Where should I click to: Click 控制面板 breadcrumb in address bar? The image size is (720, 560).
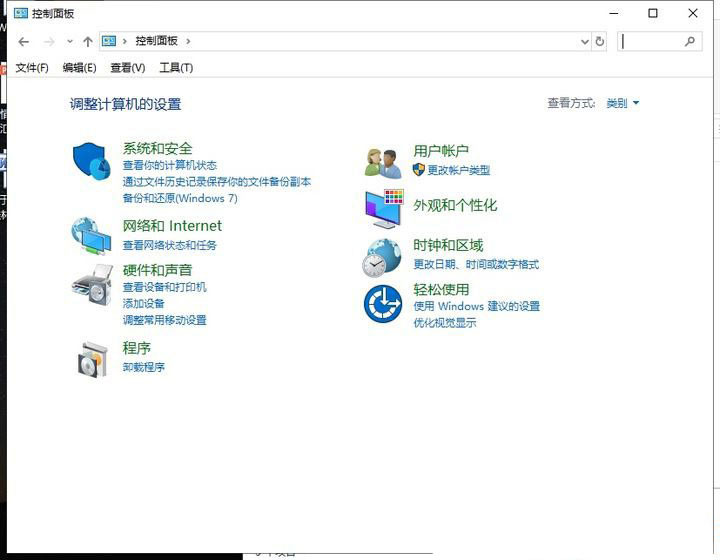[156, 41]
